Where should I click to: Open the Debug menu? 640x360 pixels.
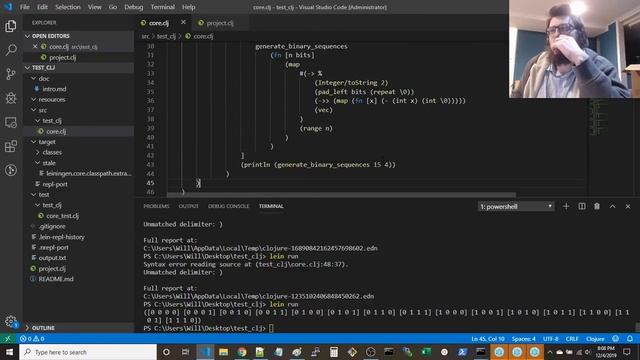pos(133,7)
